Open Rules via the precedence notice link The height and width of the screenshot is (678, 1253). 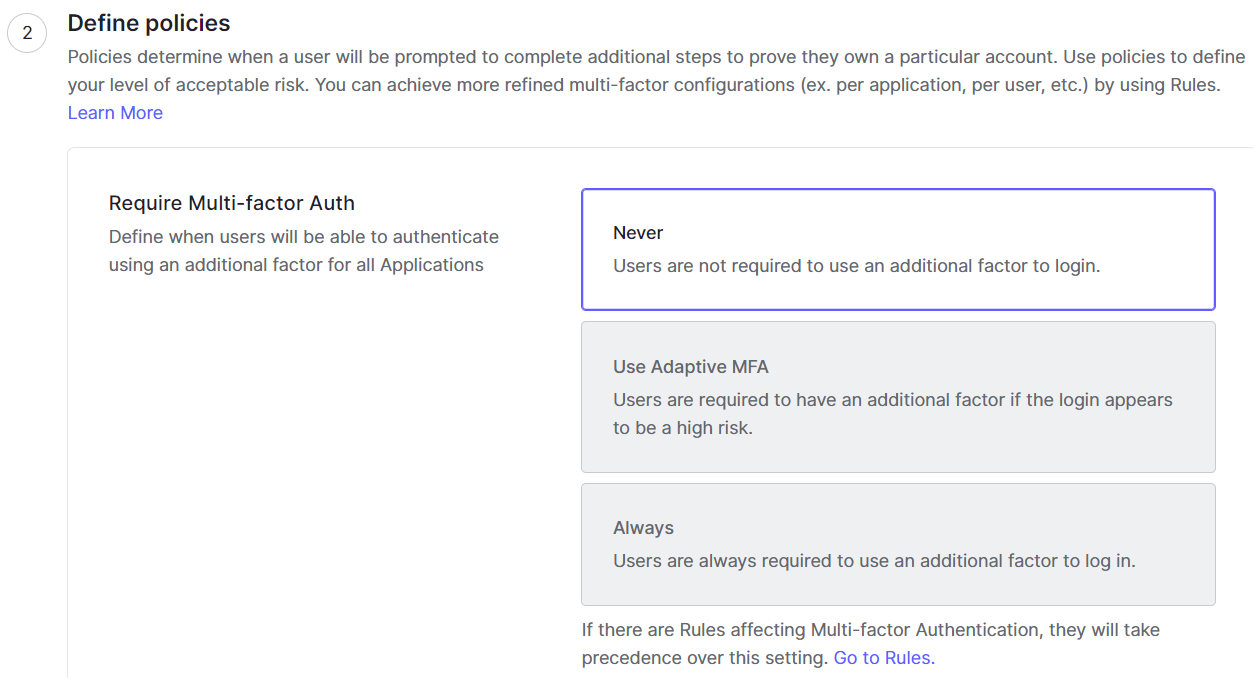[880, 657]
